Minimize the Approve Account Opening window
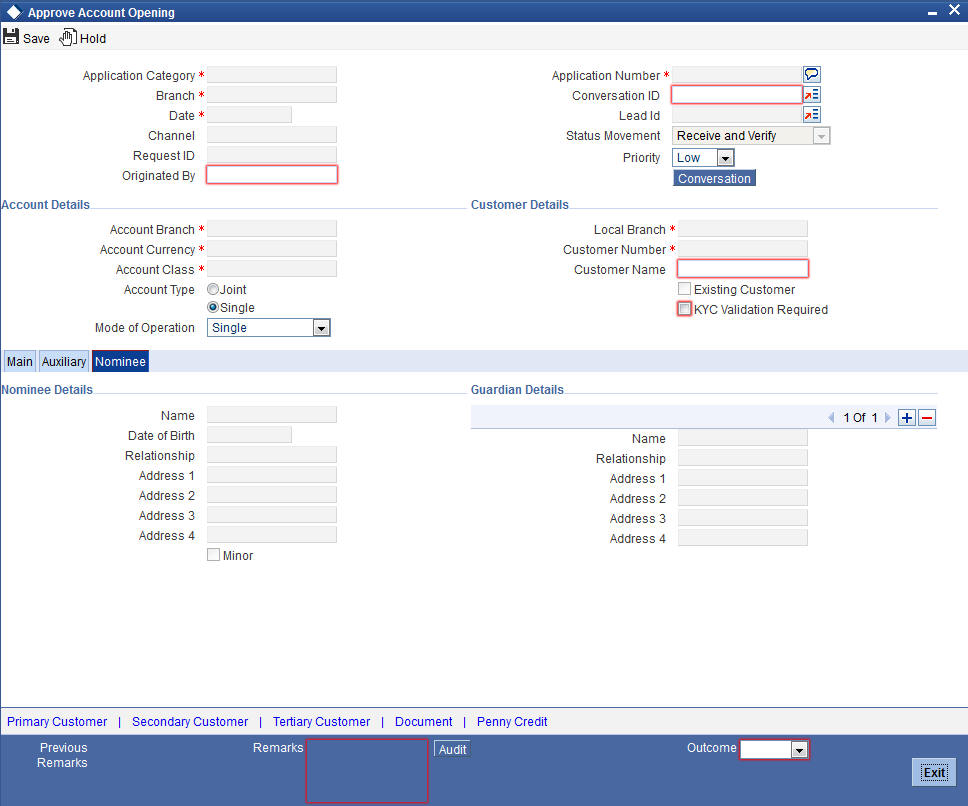The width and height of the screenshot is (968, 806). pos(932,13)
